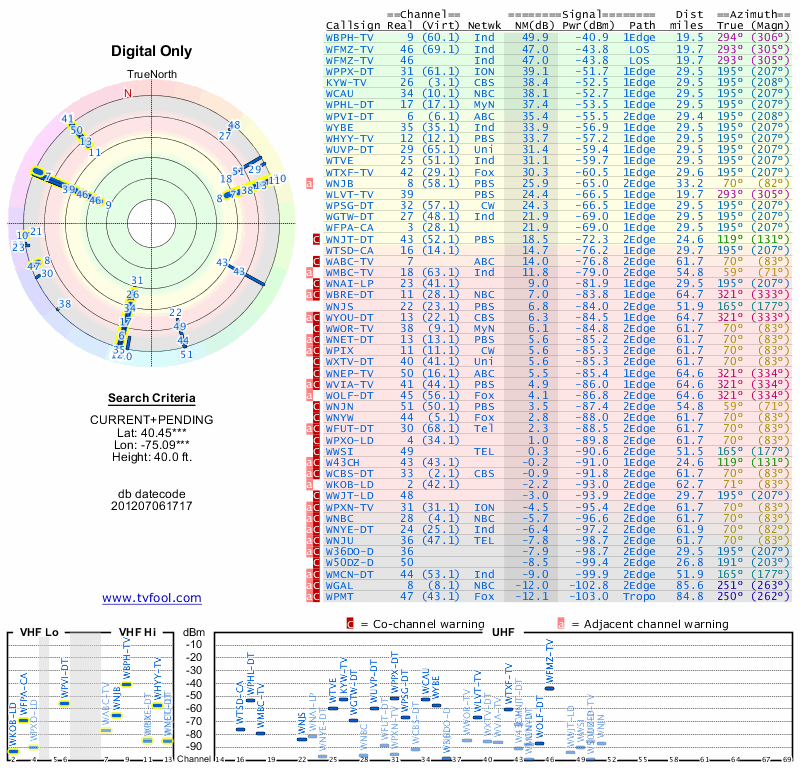The width and height of the screenshot is (800, 768).
Task: Click the C warning marker beside WWJT-LD row
Action: [x=316, y=496]
